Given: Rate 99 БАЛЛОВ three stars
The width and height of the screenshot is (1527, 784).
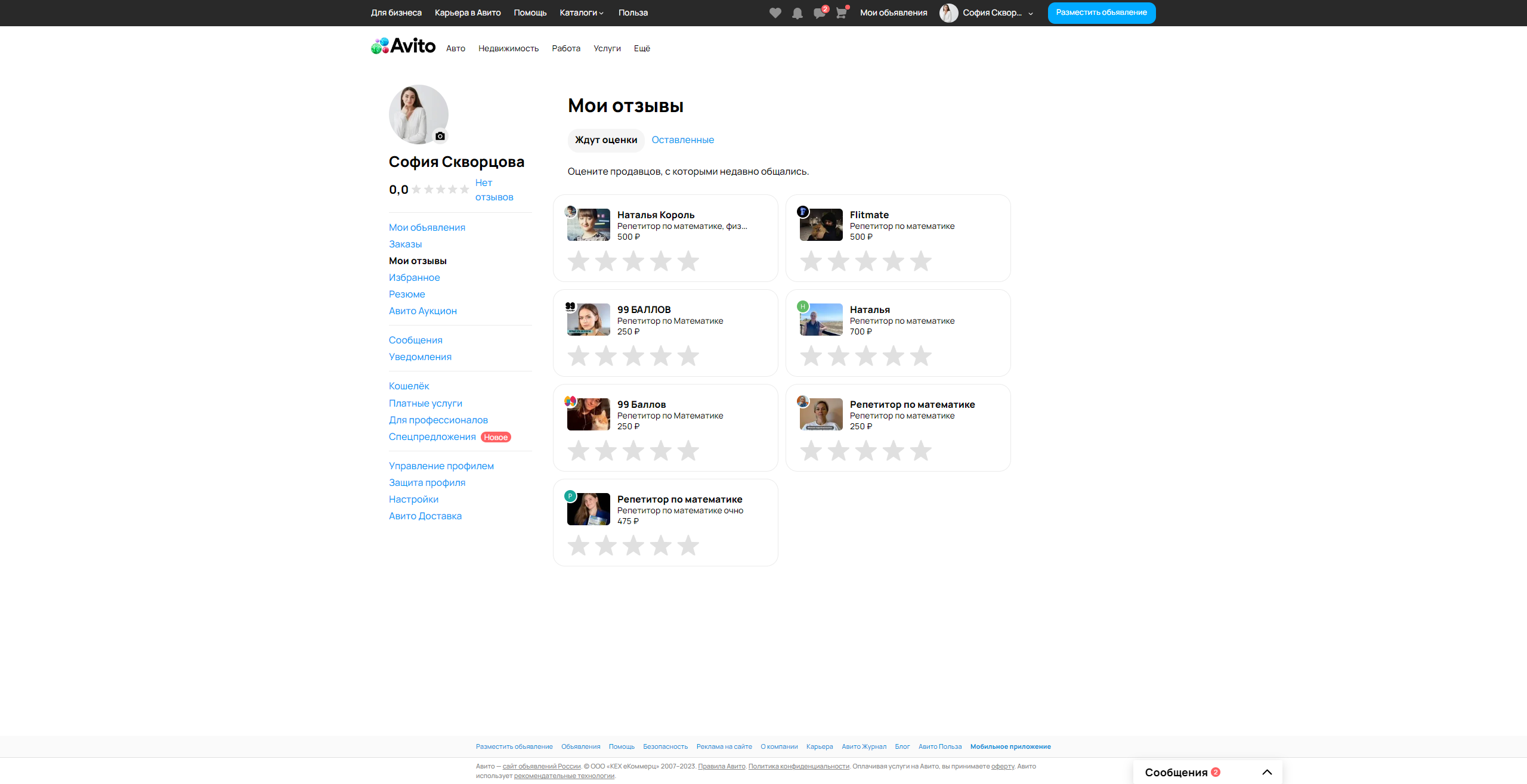Looking at the screenshot, I should (633, 356).
